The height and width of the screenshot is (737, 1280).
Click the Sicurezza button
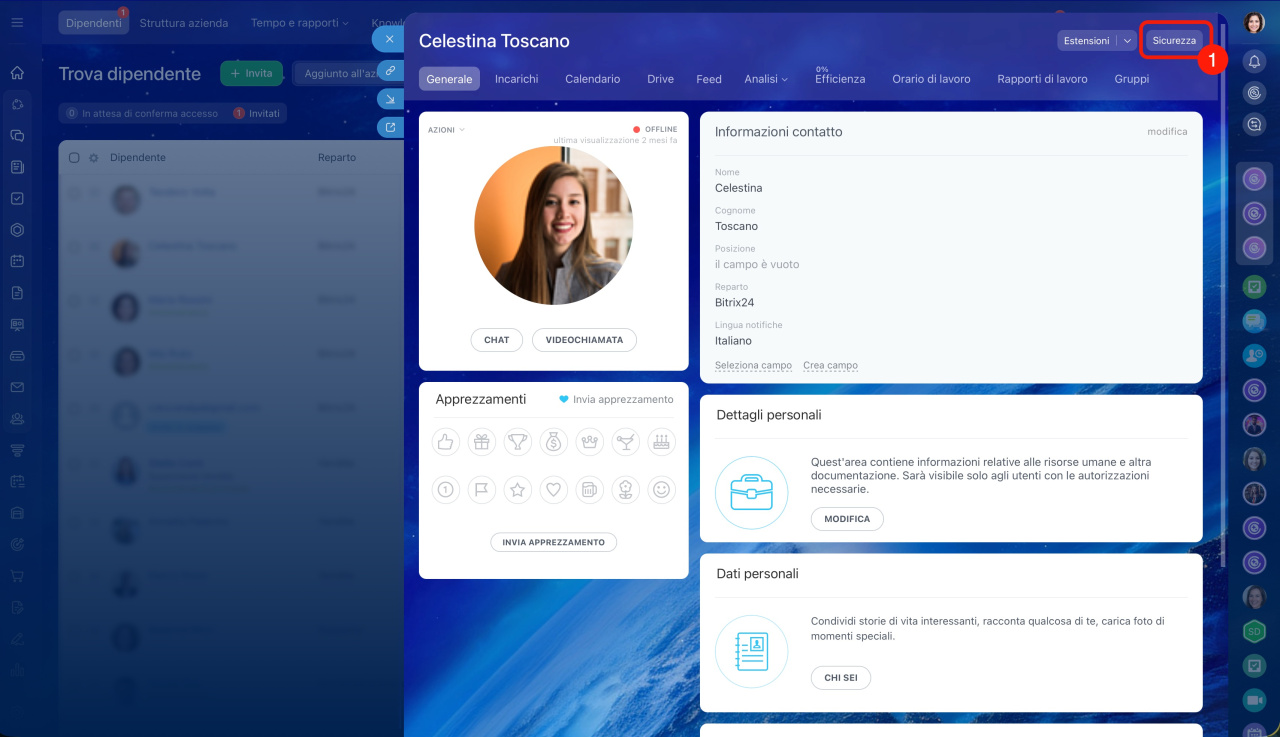click(1173, 41)
